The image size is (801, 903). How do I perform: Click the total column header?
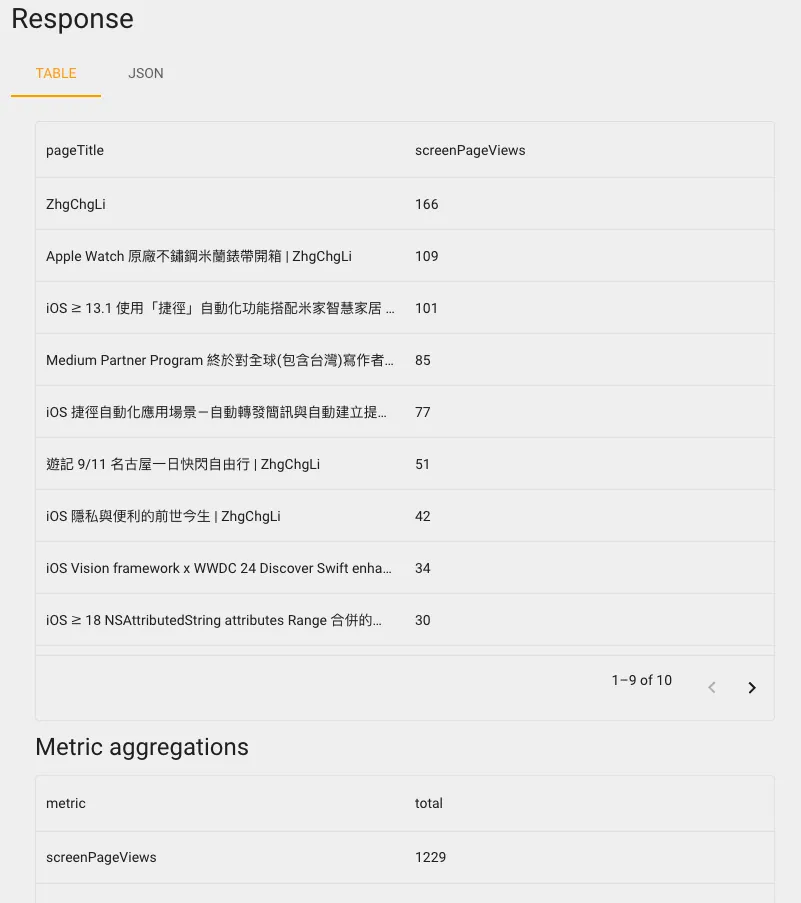click(429, 803)
